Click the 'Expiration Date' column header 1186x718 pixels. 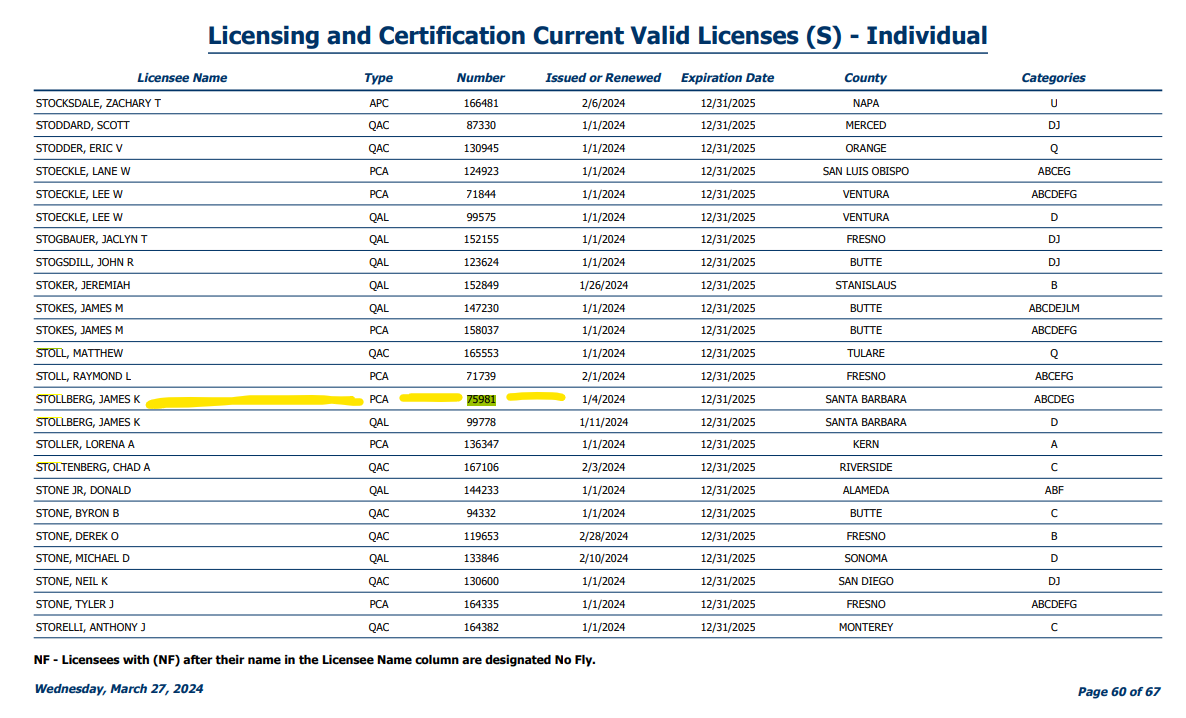727,78
